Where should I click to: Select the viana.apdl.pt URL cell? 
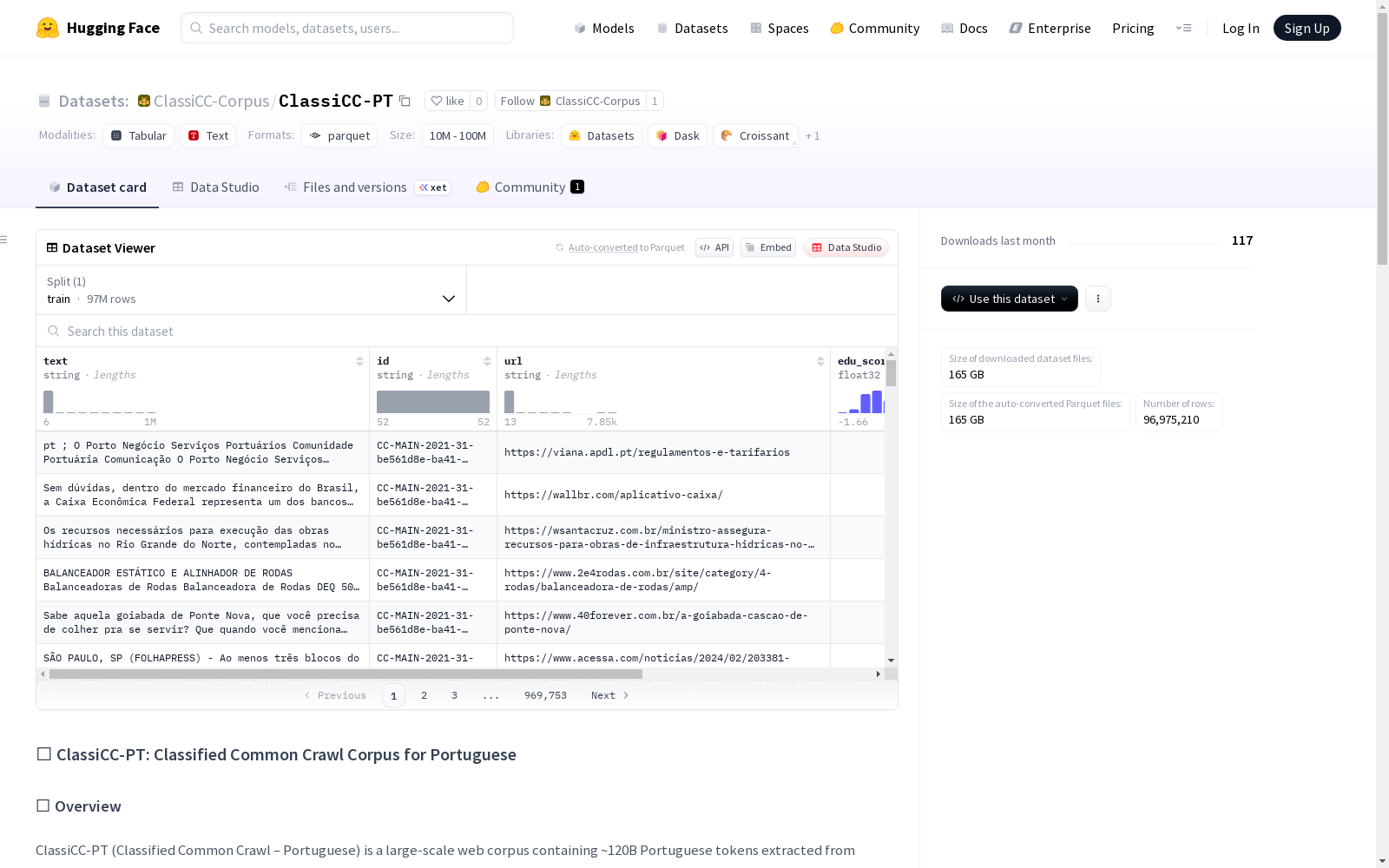point(663,452)
